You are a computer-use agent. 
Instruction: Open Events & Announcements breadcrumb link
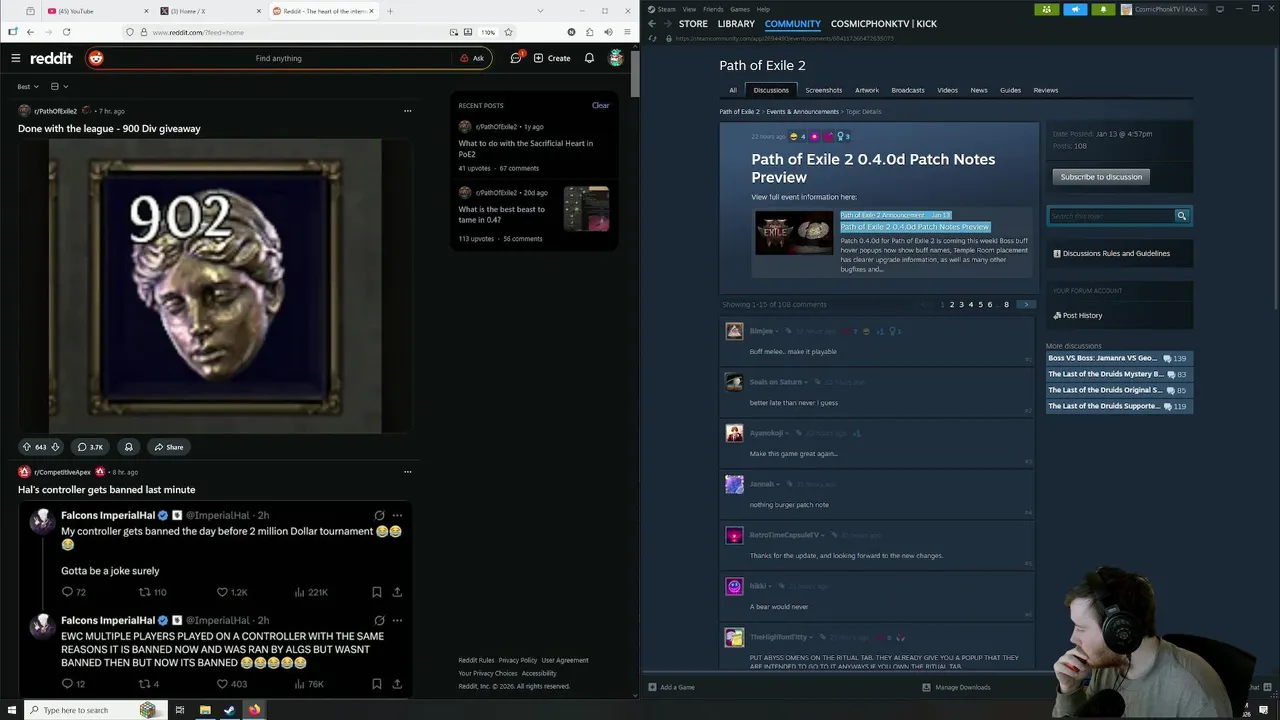[x=803, y=112]
